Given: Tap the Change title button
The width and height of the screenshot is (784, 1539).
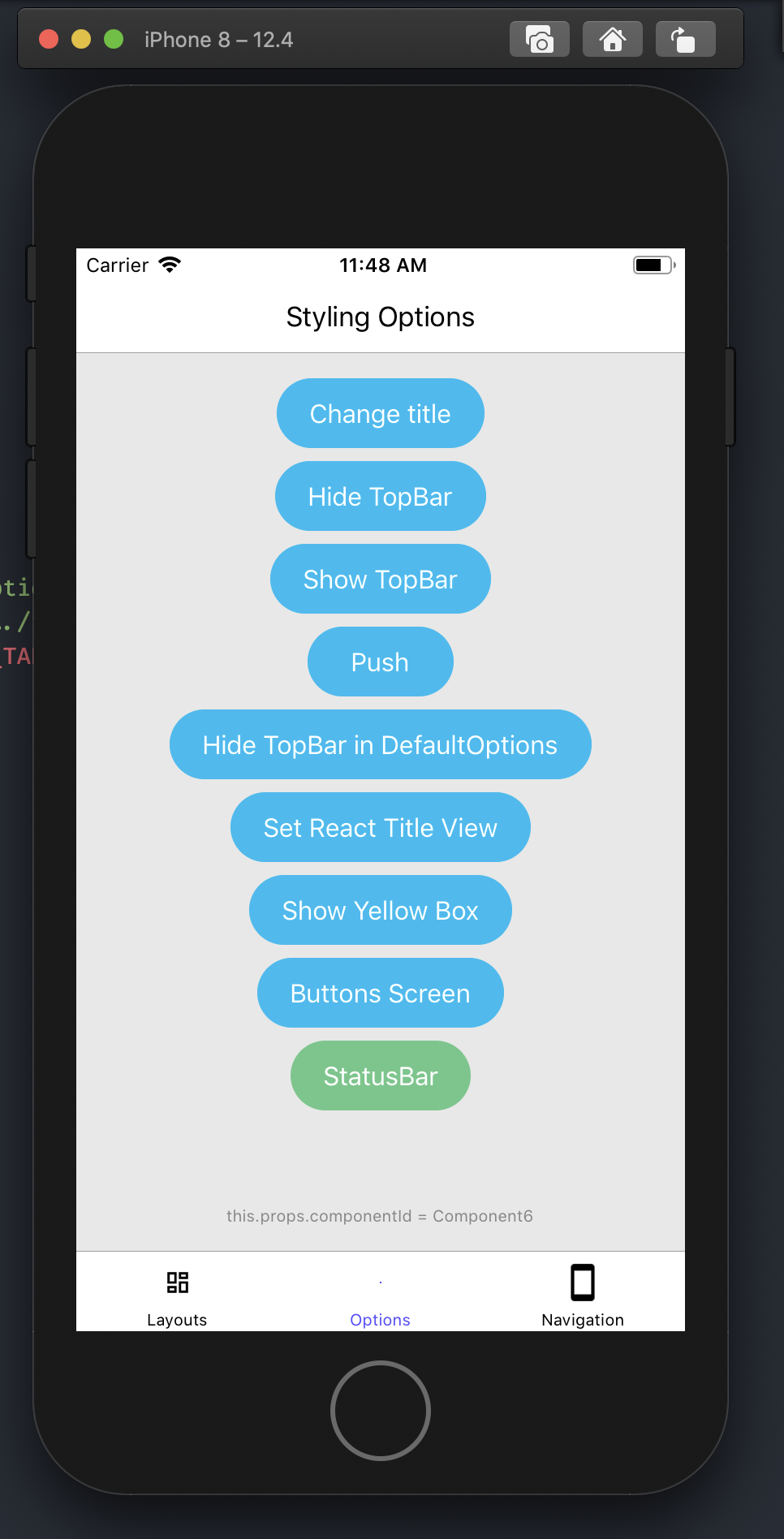Looking at the screenshot, I should point(380,413).
